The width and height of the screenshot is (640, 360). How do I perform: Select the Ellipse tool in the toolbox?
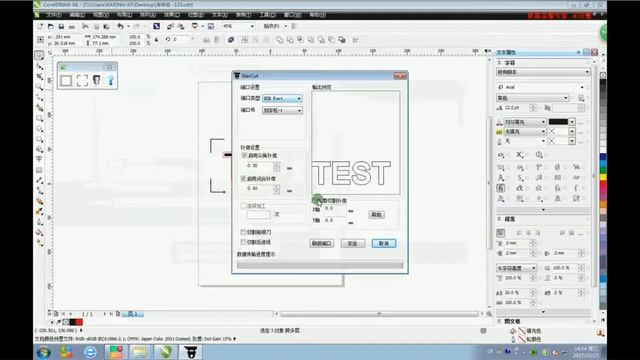tap(39, 129)
